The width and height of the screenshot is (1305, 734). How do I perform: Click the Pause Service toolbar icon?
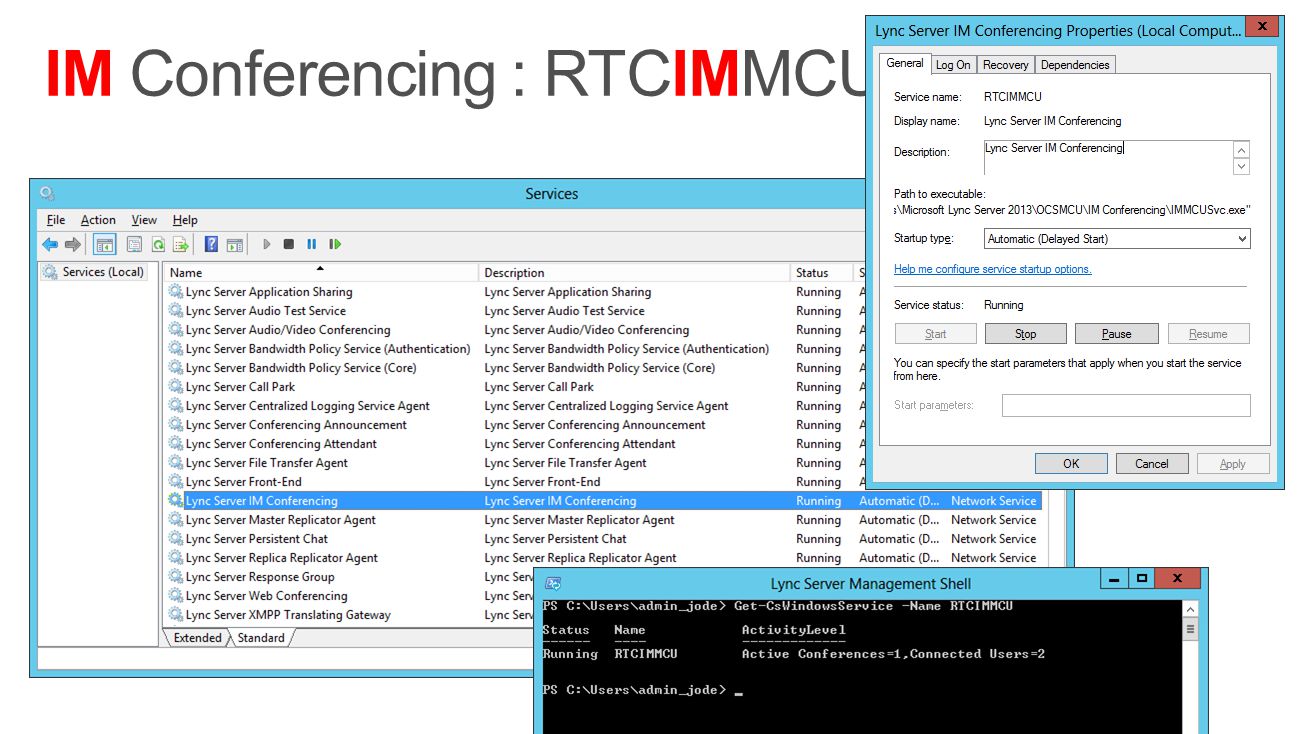(312, 244)
